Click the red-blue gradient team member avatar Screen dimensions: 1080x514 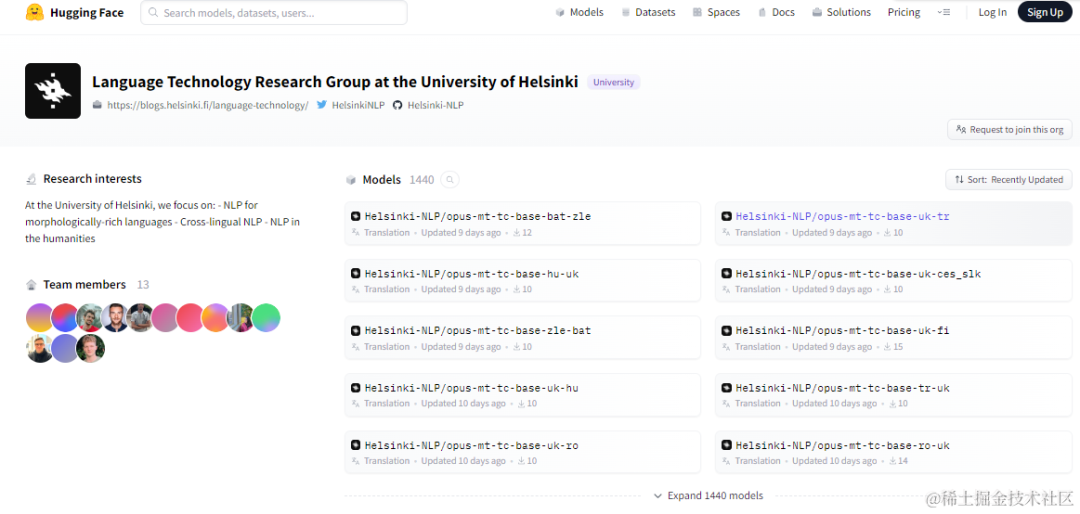(x=65, y=318)
